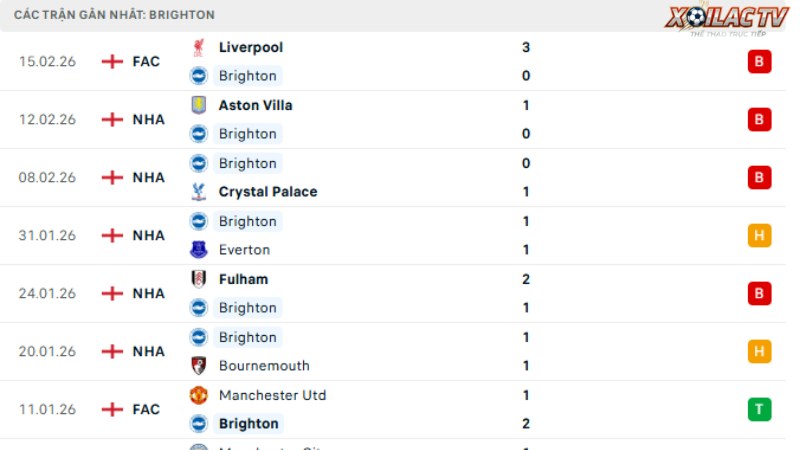The width and height of the screenshot is (800, 450).
Task: Click the Aston Villa club crest
Action: 198,105
